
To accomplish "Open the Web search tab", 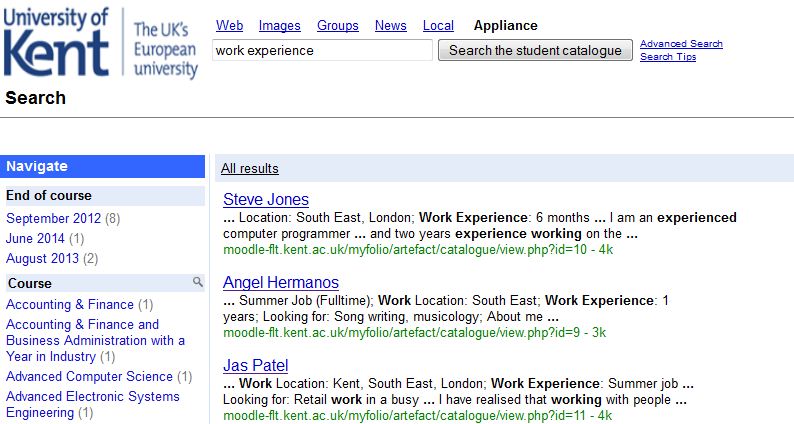I will [230, 25].
